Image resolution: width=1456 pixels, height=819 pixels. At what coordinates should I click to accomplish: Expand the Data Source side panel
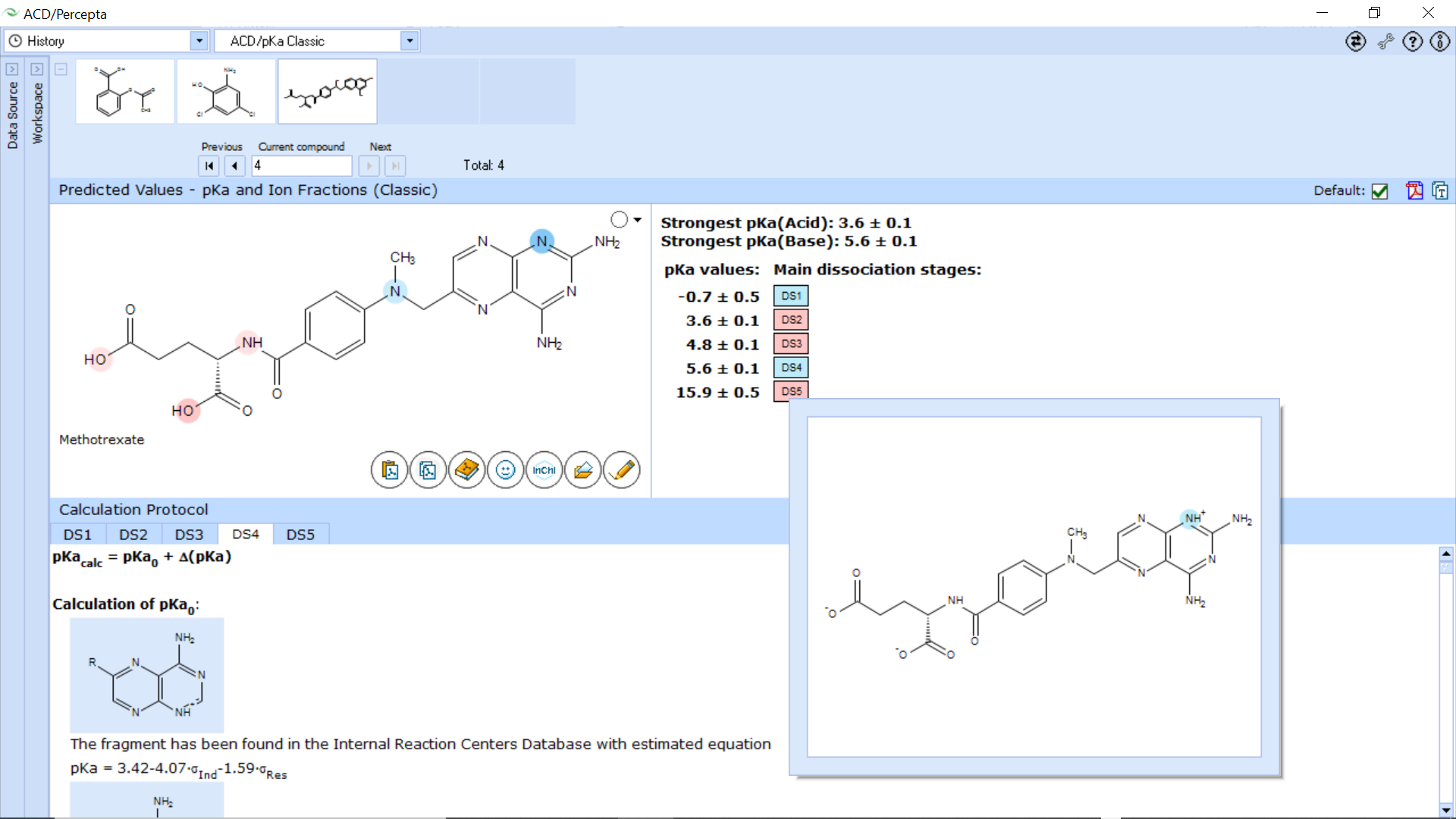coord(12,69)
